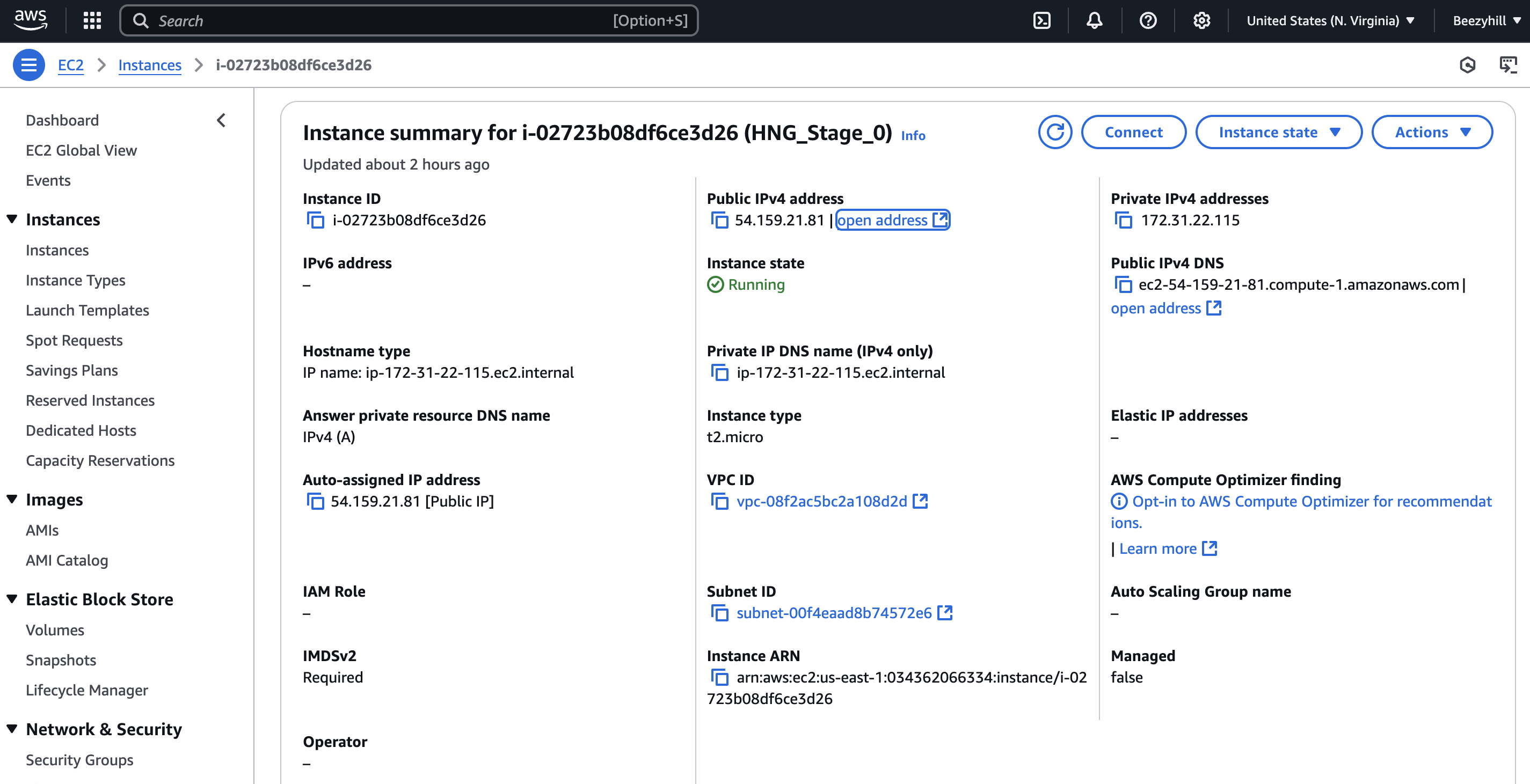This screenshot has height=784, width=1530.
Task: Open Savings Plans in the sidebar
Action: point(72,370)
